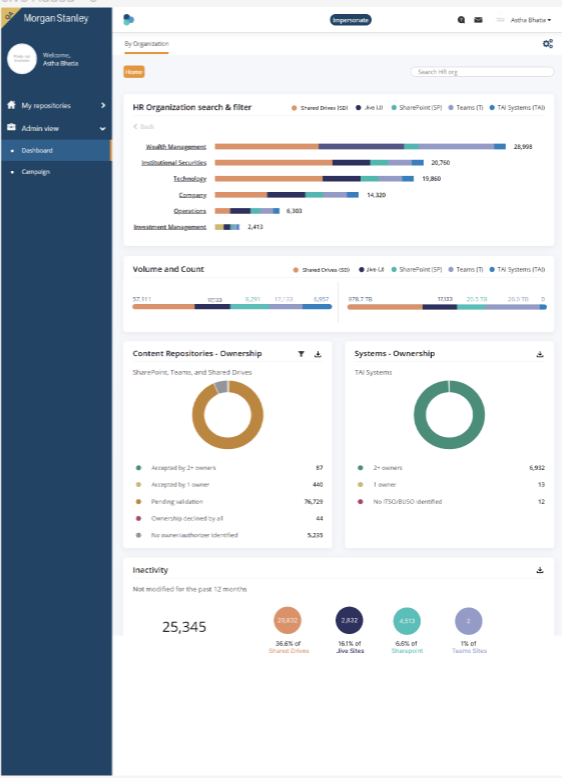Open the Wealth Management link
This screenshot has width=562, height=778.
[x=176, y=147]
